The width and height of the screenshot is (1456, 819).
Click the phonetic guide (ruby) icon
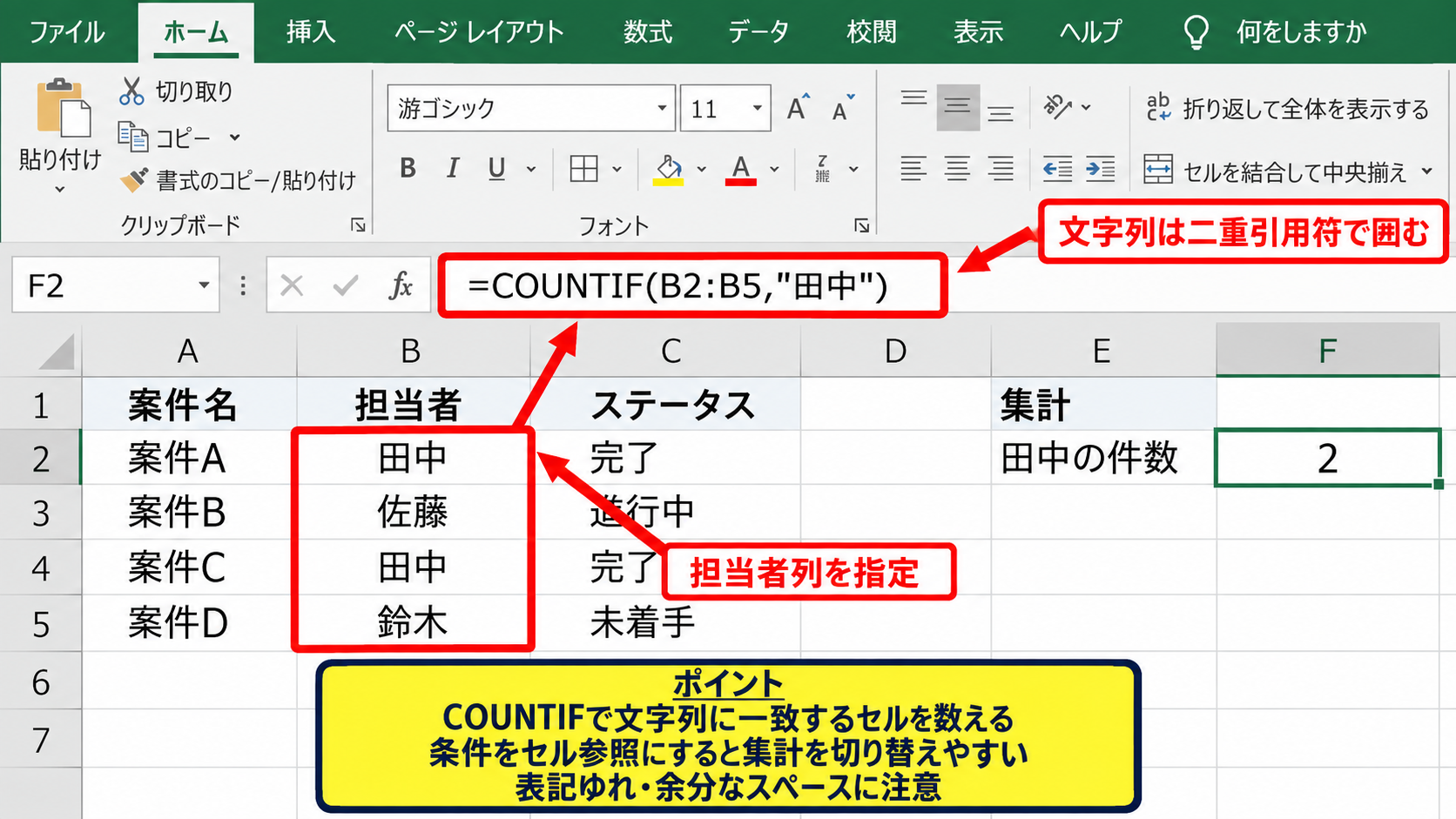pyautogui.click(x=822, y=169)
